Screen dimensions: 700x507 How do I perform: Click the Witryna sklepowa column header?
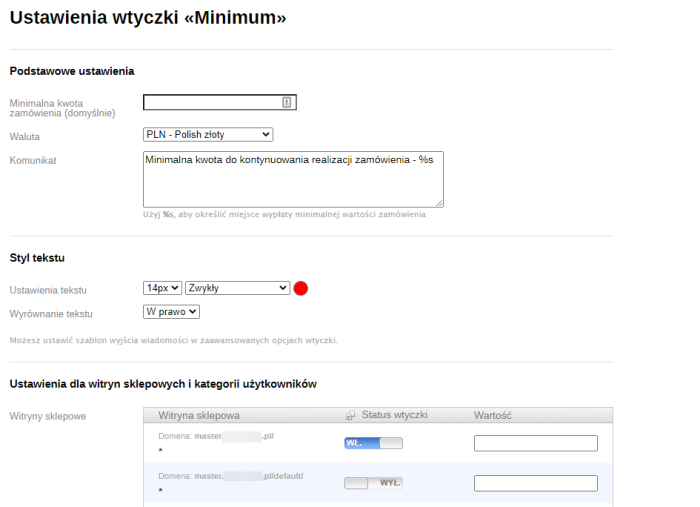tap(199, 415)
